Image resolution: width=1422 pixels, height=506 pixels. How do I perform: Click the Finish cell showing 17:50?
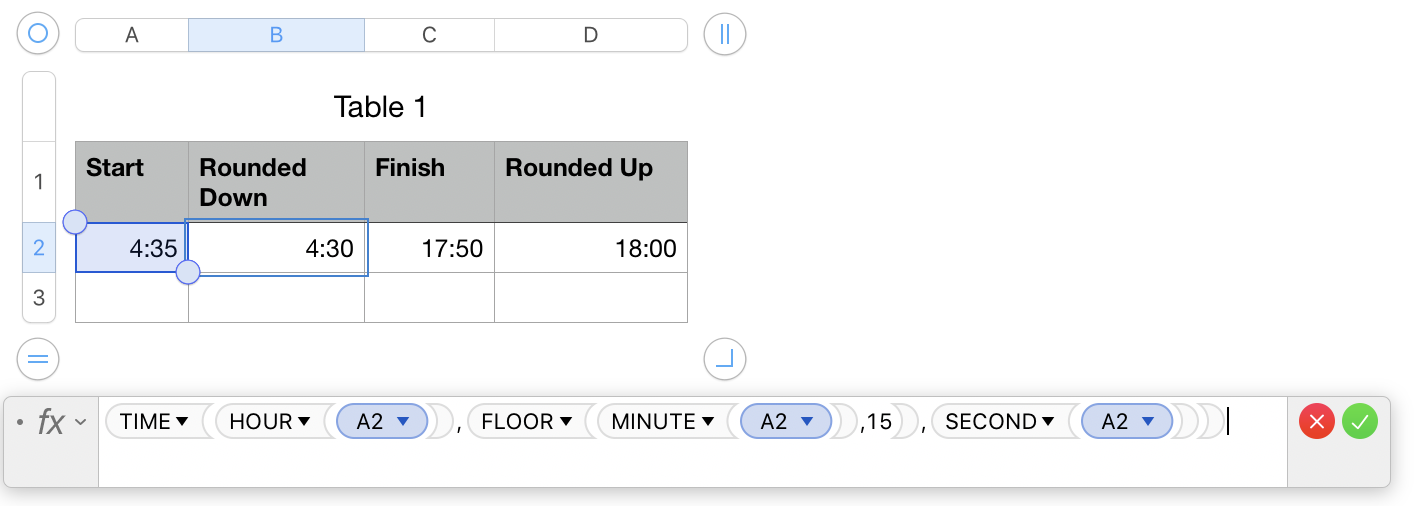click(429, 248)
